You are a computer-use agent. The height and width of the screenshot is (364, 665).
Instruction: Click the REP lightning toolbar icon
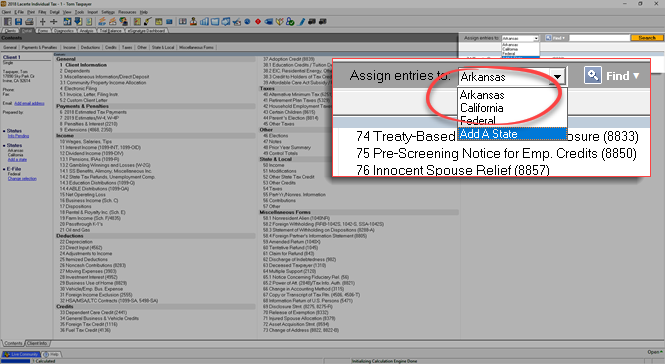(102, 21)
